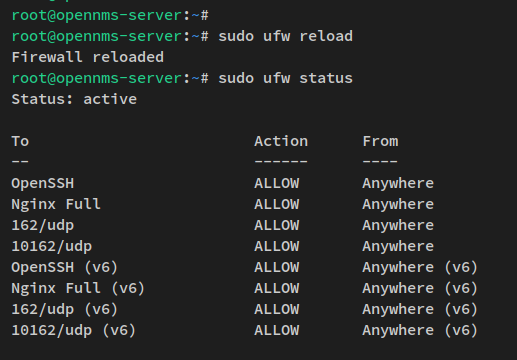Viewport: 517px width, 360px height.
Task: Click the '10162/udp' rule without v6
Action: tap(52, 246)
